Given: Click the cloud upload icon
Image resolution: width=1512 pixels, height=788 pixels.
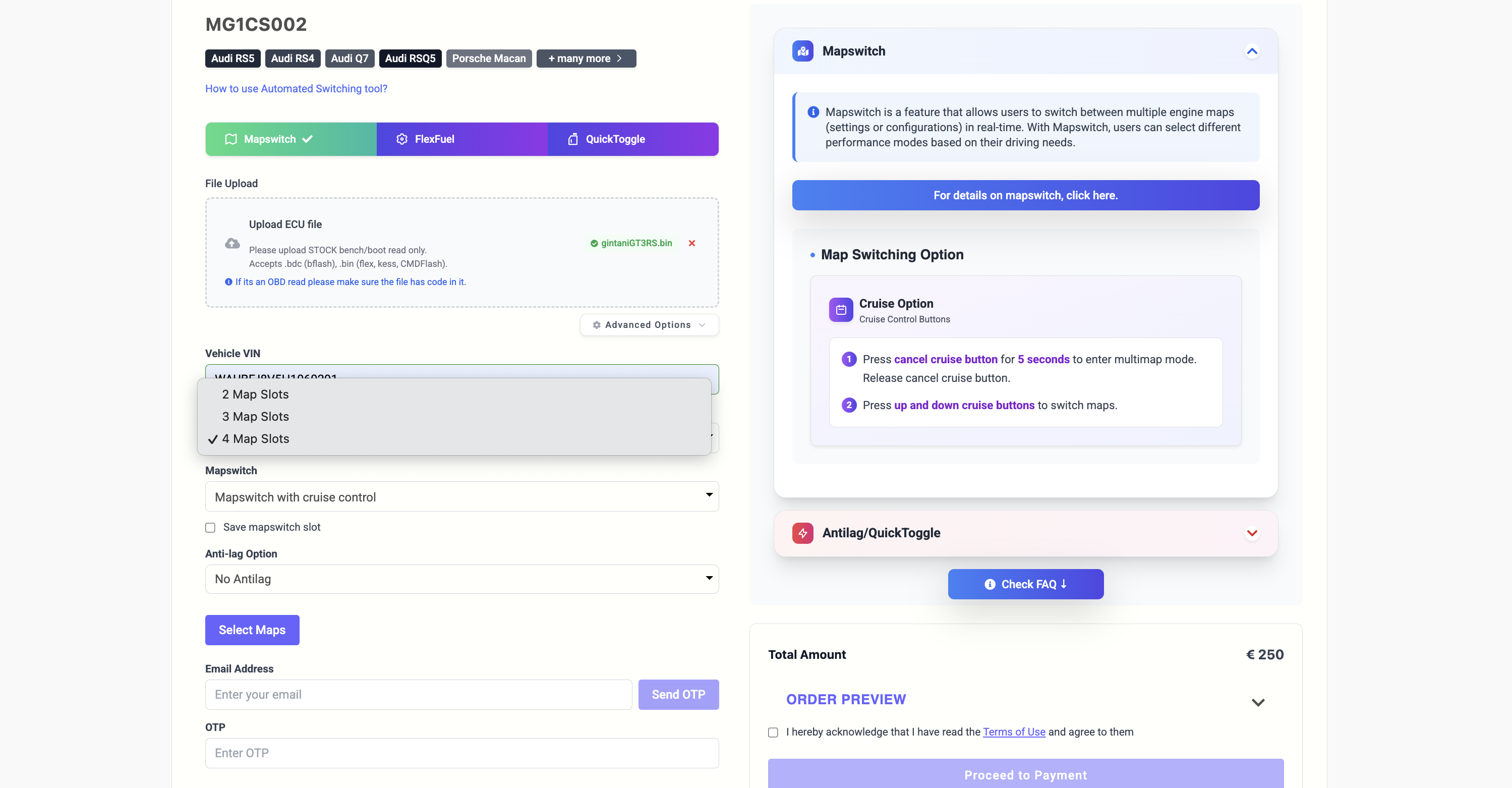Looking at the screenshot, I should click(232, 243).
